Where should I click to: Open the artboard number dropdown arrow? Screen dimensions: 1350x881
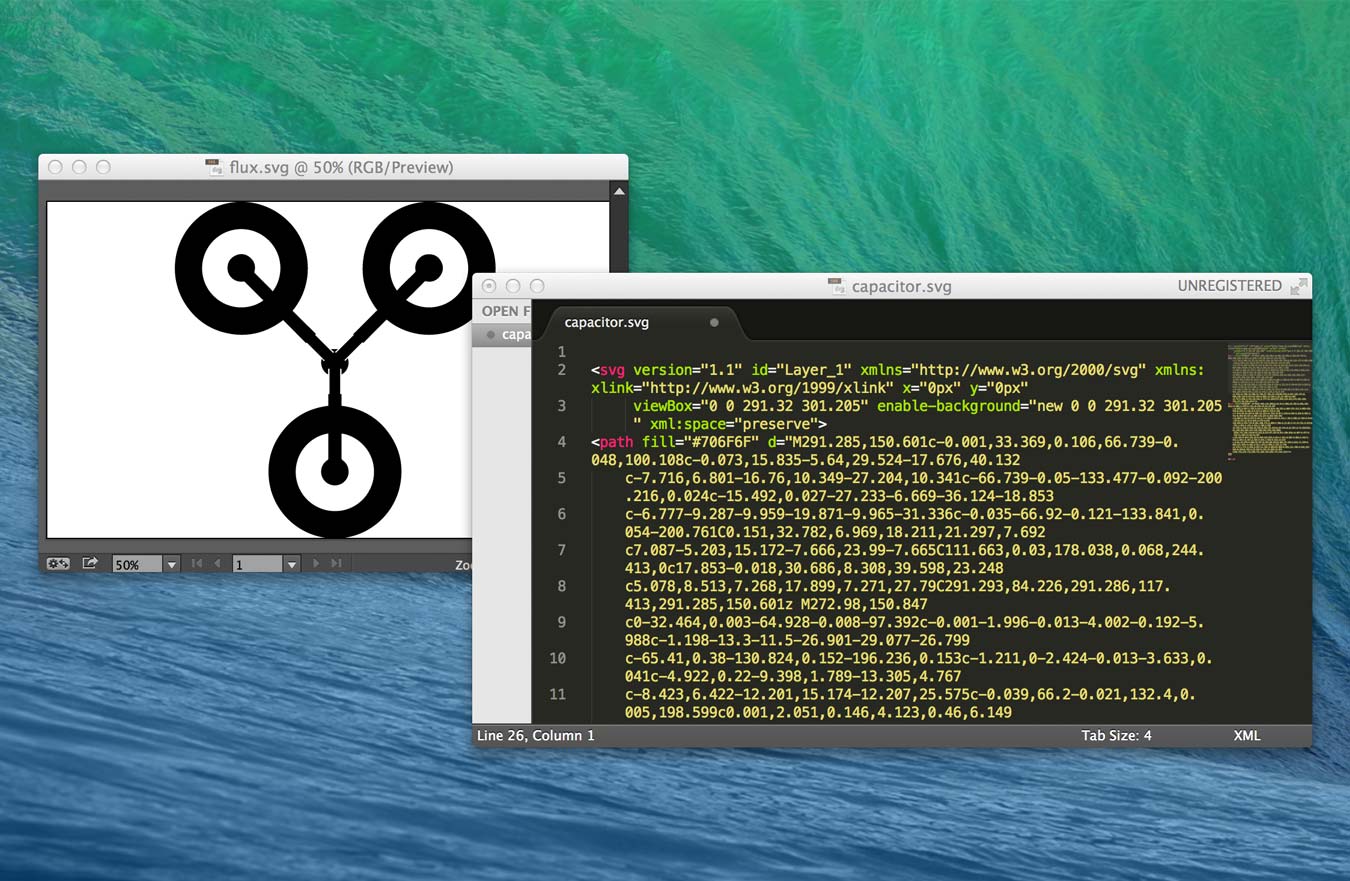click(292, 565)
